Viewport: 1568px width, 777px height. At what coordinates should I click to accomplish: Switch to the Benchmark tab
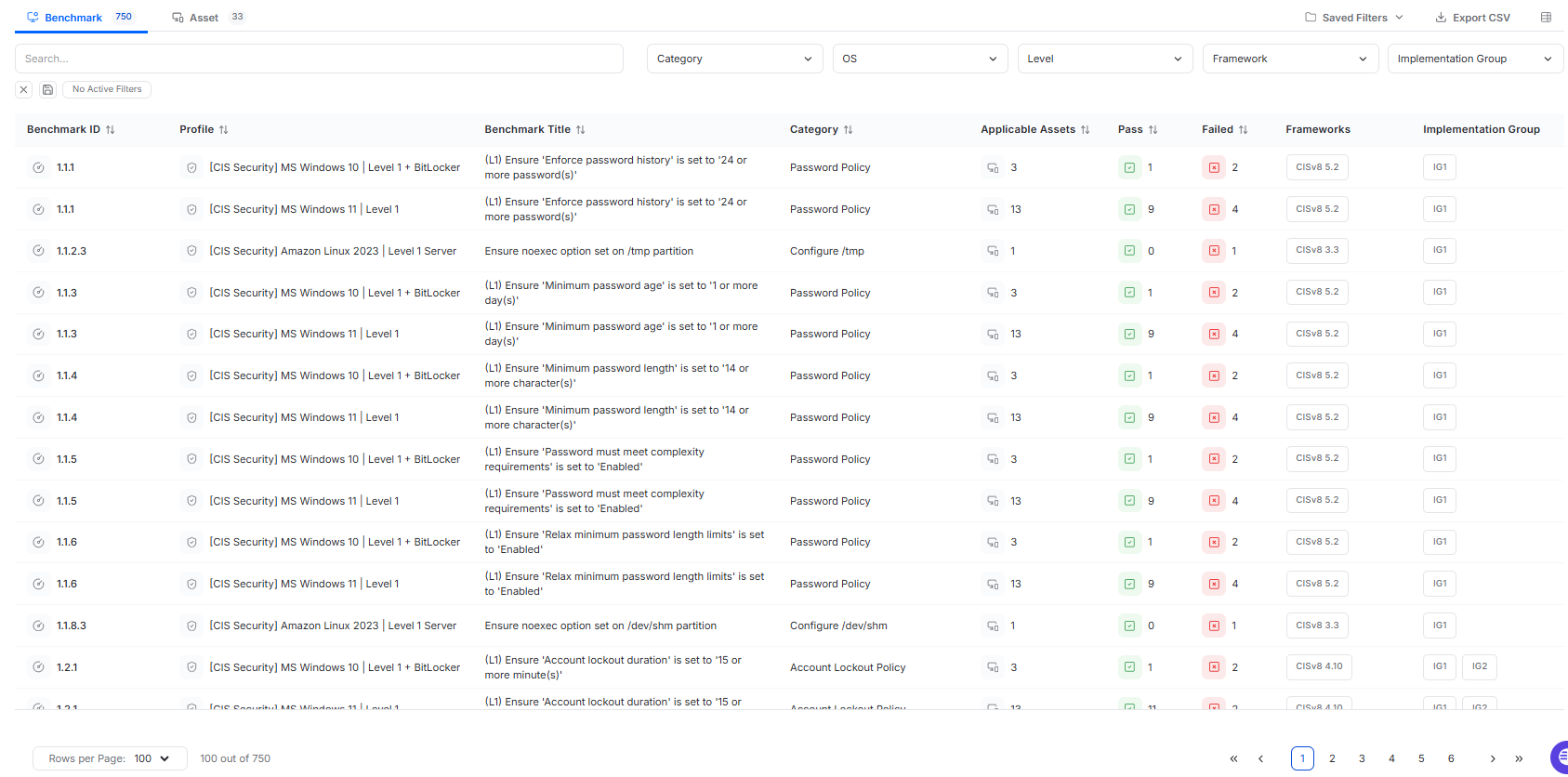[81, 17]
